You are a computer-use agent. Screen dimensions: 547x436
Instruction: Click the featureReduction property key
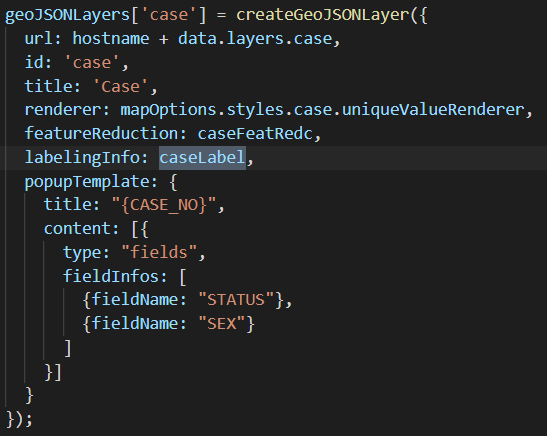pos(102,134)
